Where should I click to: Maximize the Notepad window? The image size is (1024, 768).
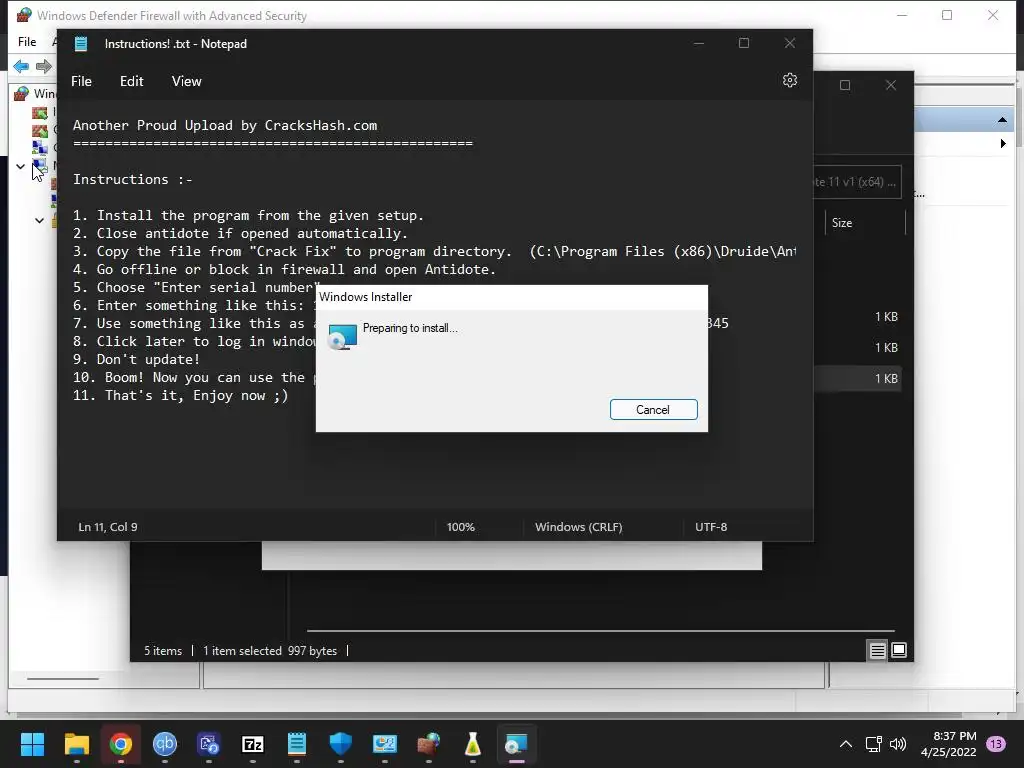(x=744, y=43)
